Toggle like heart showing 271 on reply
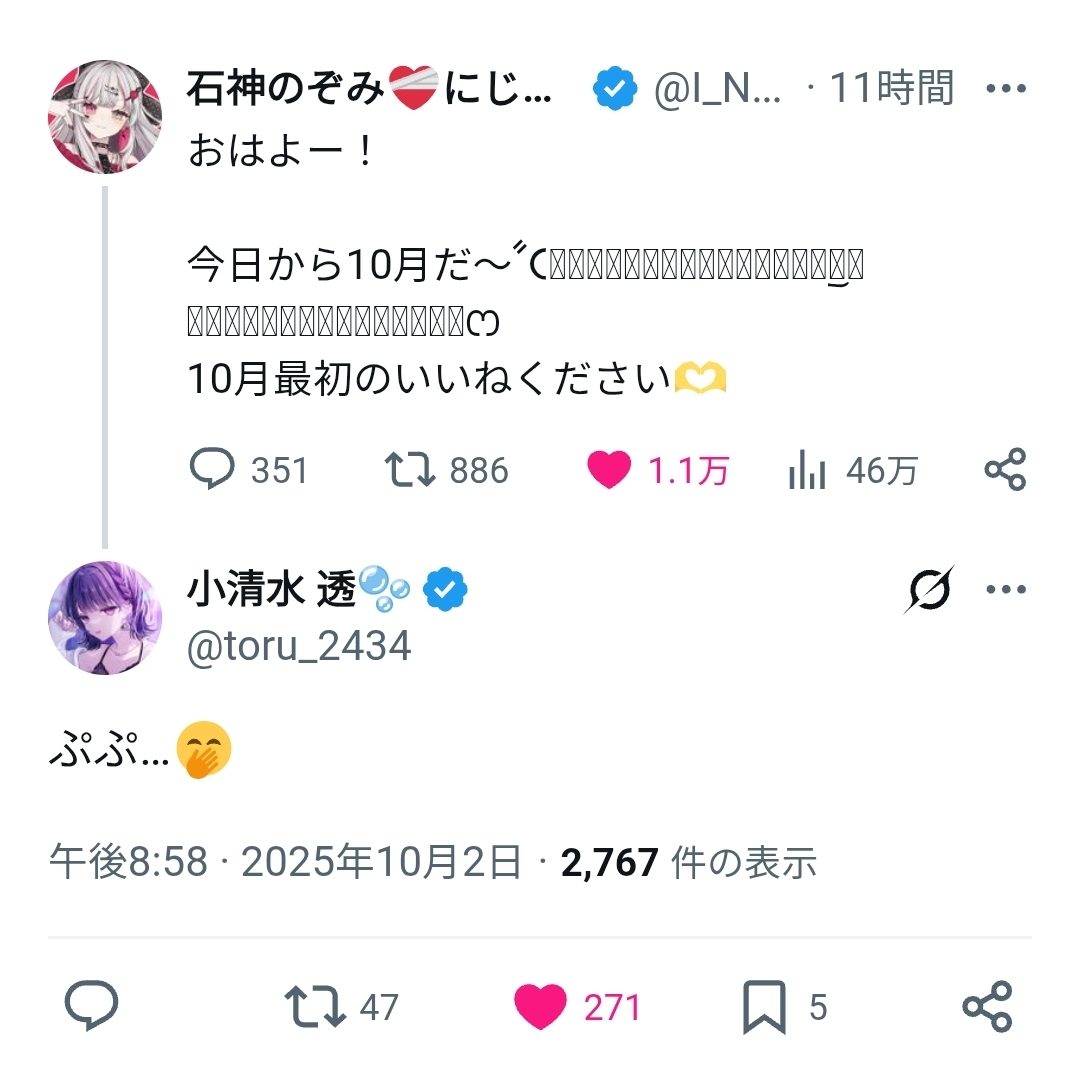The image size is (1080, 1071). pyautogui.click(x=540, y=1006)
